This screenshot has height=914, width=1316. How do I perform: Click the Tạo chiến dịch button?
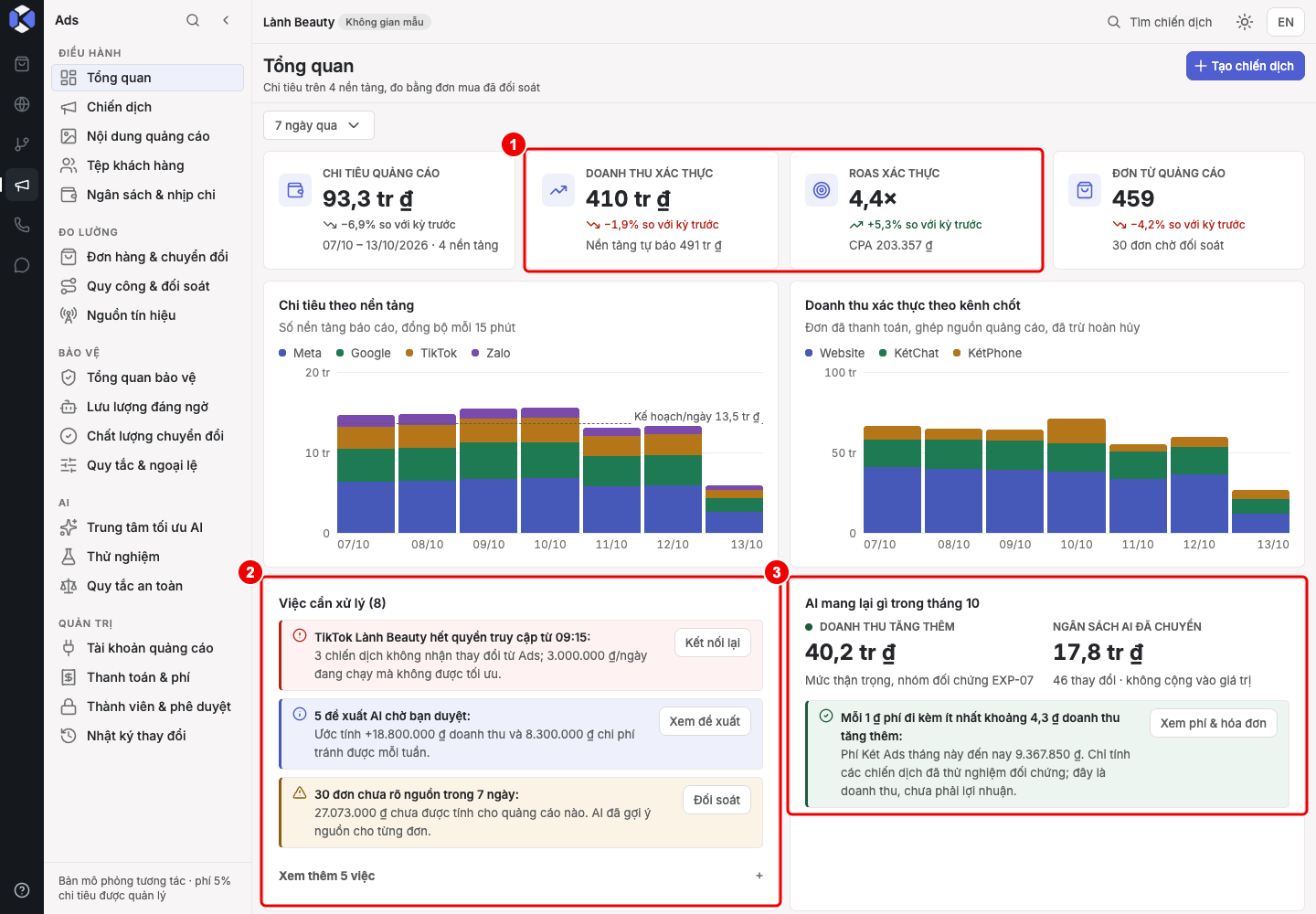pos(1245,66)
